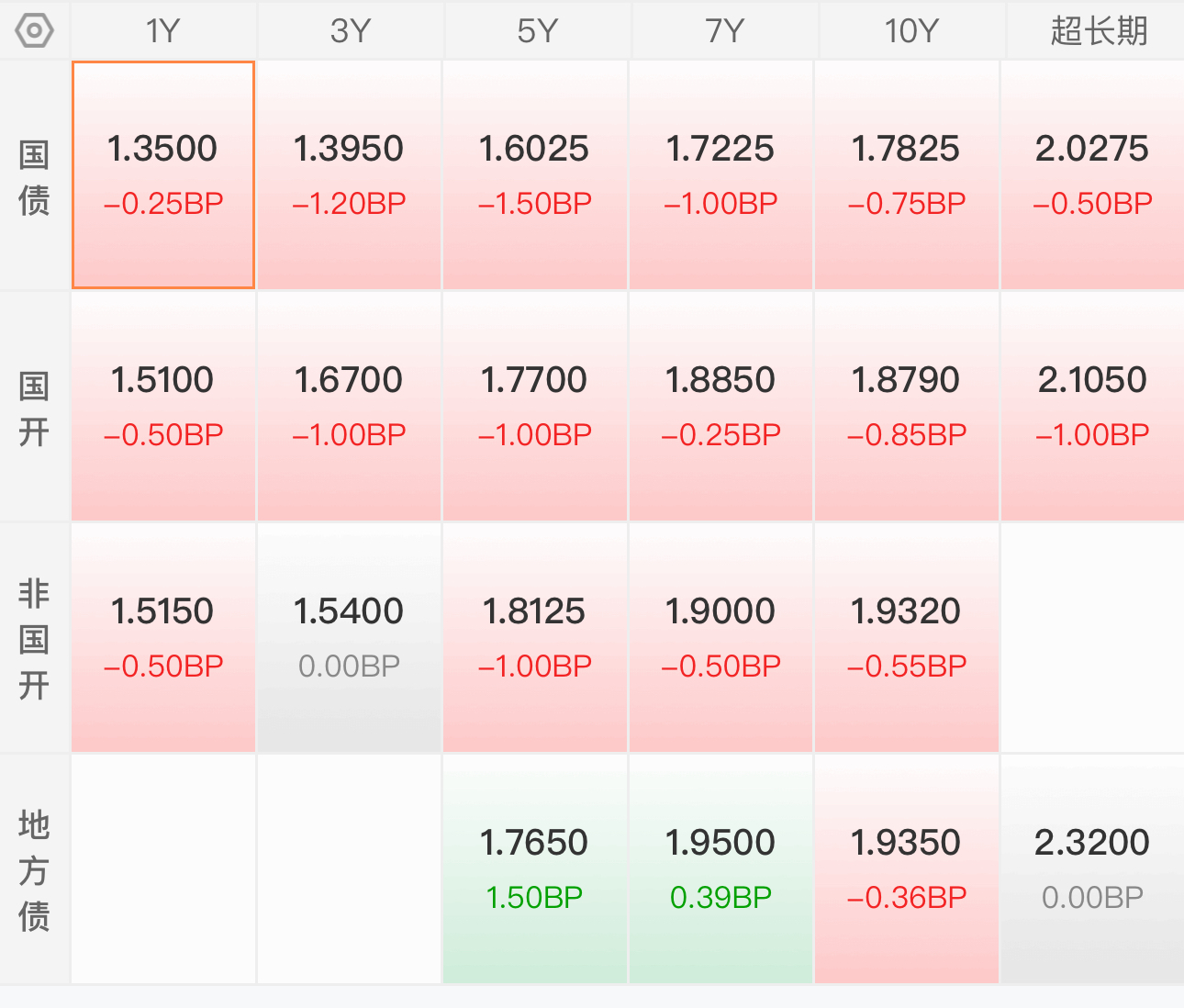
Task: Click the 10Y column header
Action: [x=910, y=31]
